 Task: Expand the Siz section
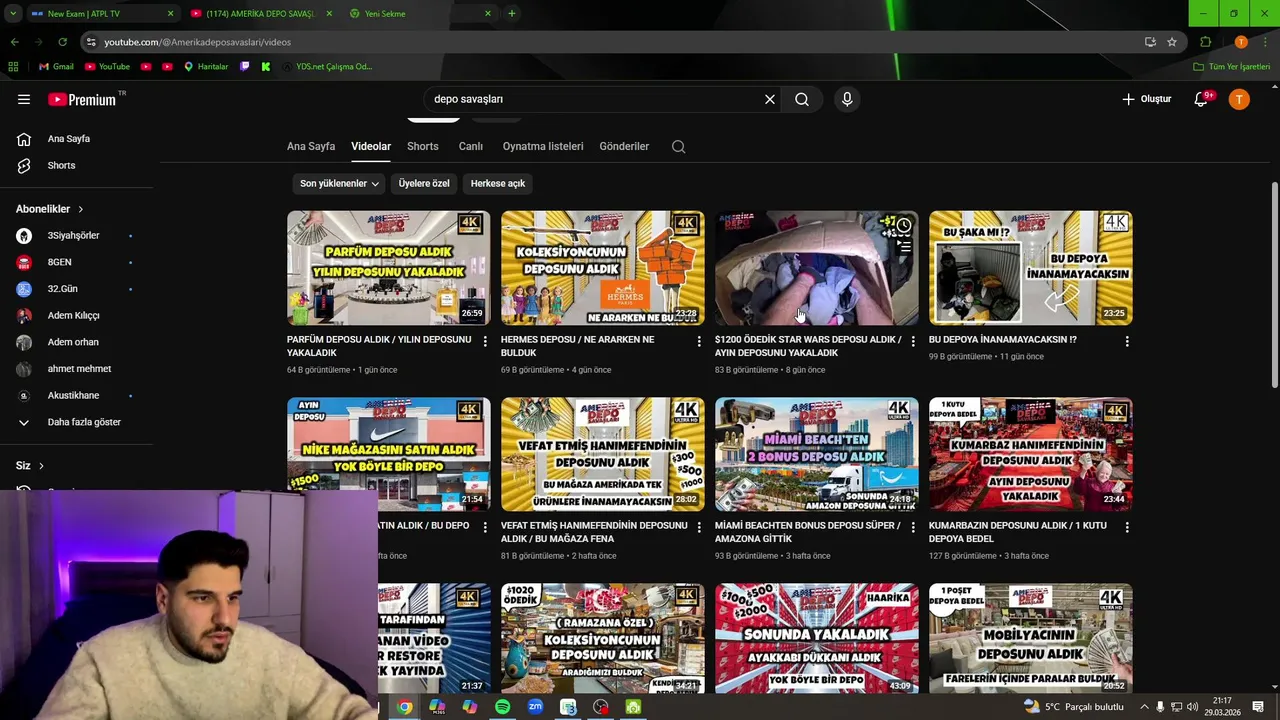tap(30, 466)
